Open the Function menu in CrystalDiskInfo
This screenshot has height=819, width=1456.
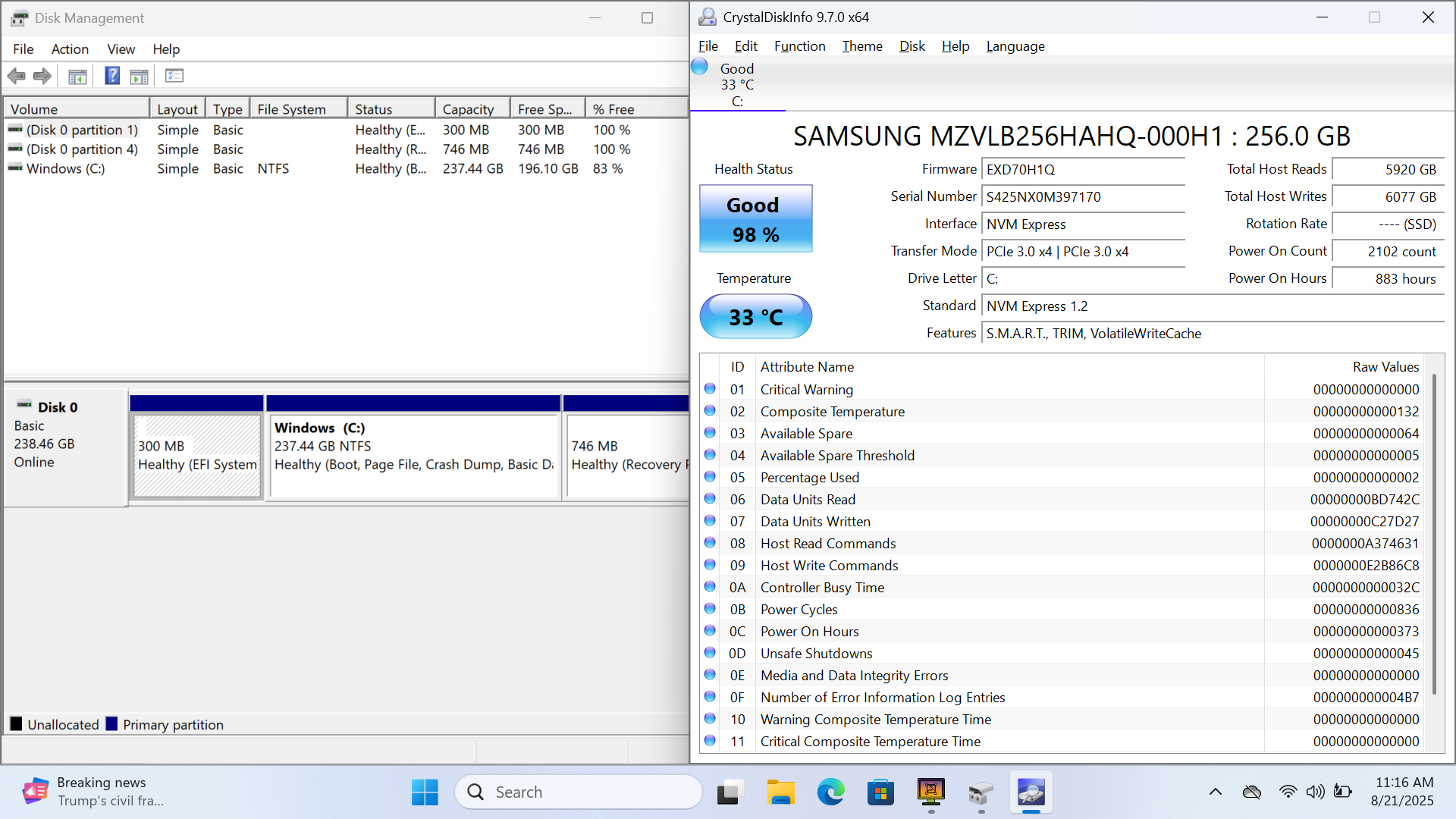pos(799,46)
